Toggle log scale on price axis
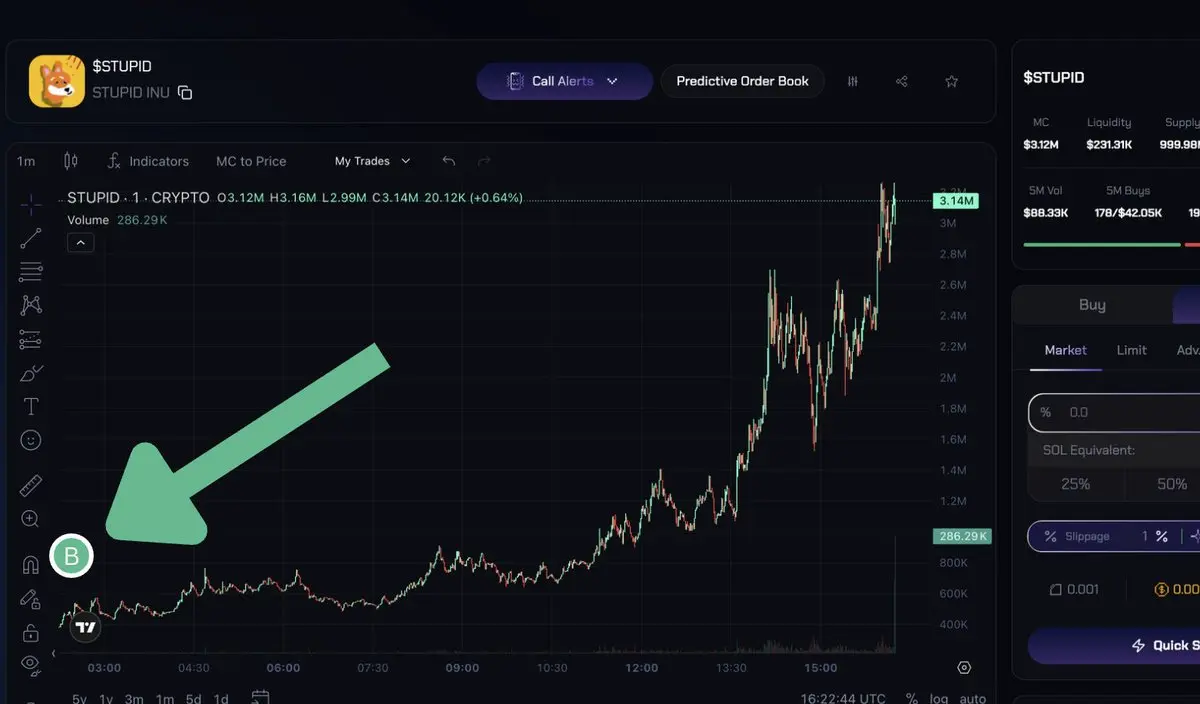This screenshot has height=704, width=1200. (939, 699)
